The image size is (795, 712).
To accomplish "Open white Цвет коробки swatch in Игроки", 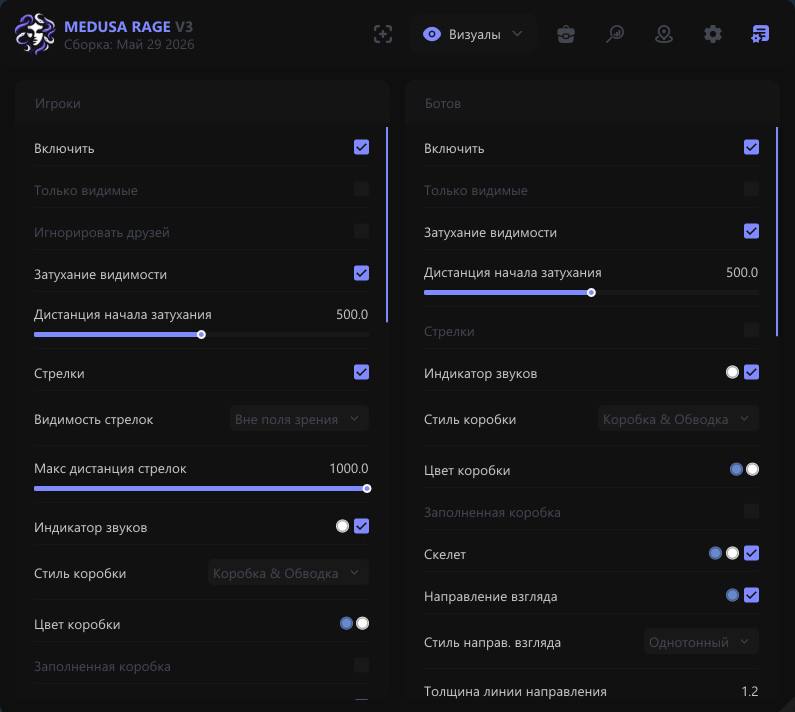I will coord(363,623).
